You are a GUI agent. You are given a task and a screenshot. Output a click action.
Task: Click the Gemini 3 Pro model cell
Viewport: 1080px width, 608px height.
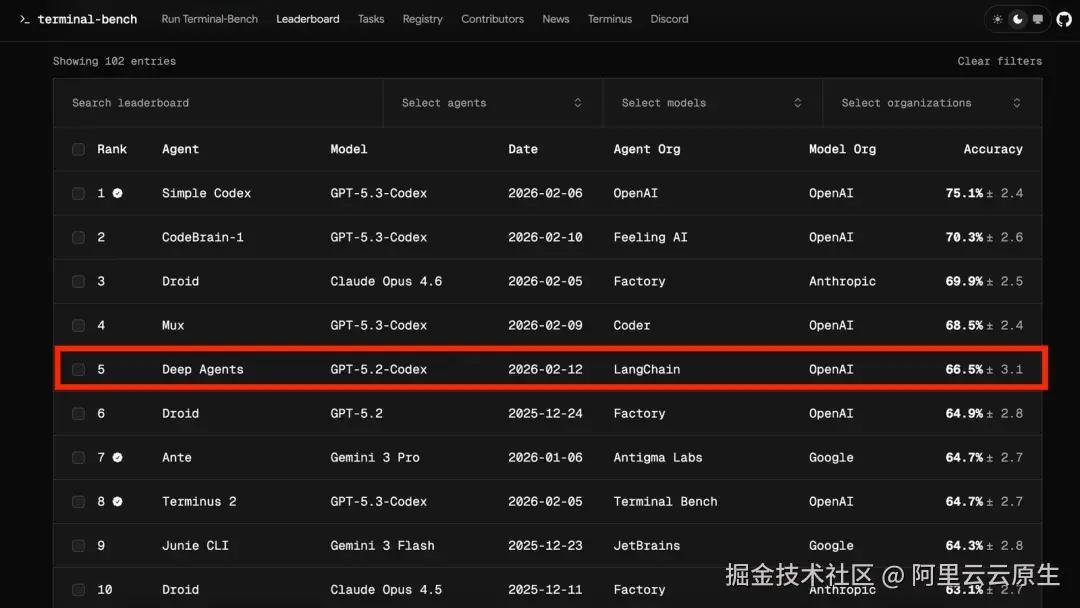click(375, 458)
